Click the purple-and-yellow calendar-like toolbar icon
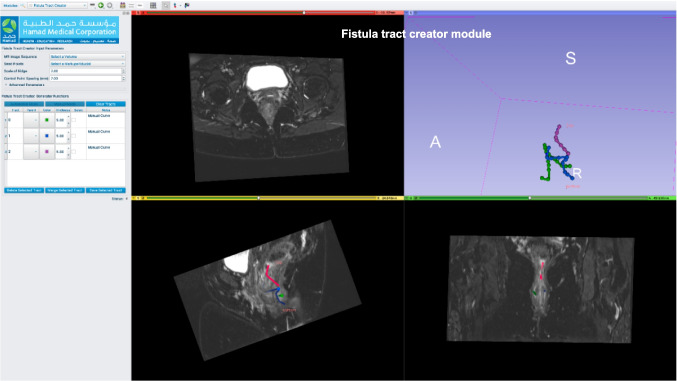The width and height of the screenshot is (677, 381). tap(123, 5)
